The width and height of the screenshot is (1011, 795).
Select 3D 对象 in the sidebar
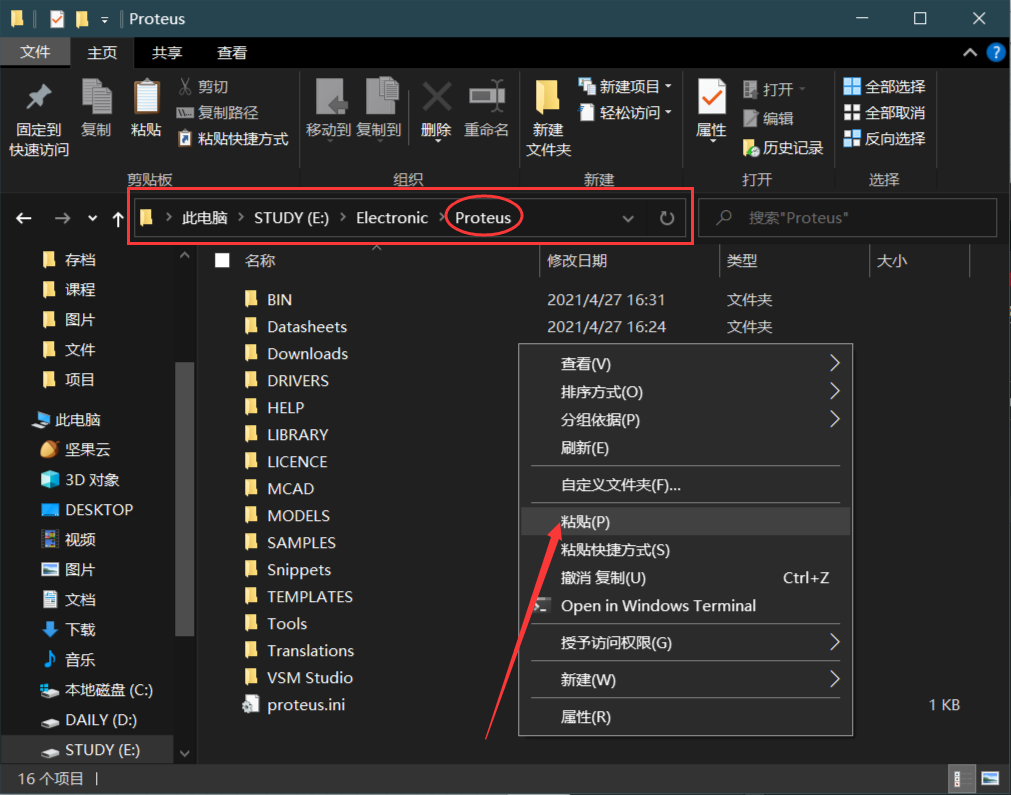[x=80, y=480]
